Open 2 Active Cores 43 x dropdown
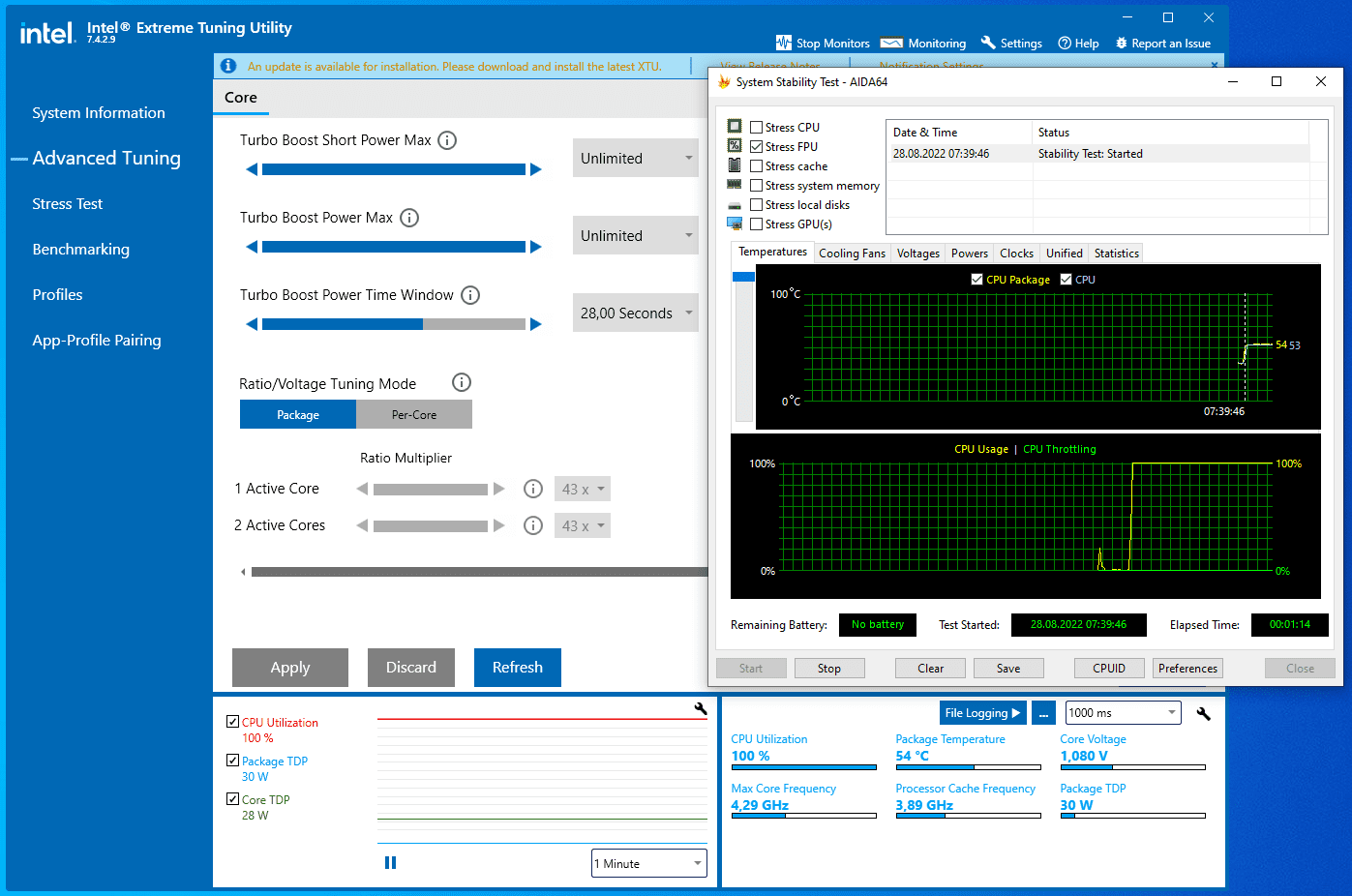 click(583, 525)
